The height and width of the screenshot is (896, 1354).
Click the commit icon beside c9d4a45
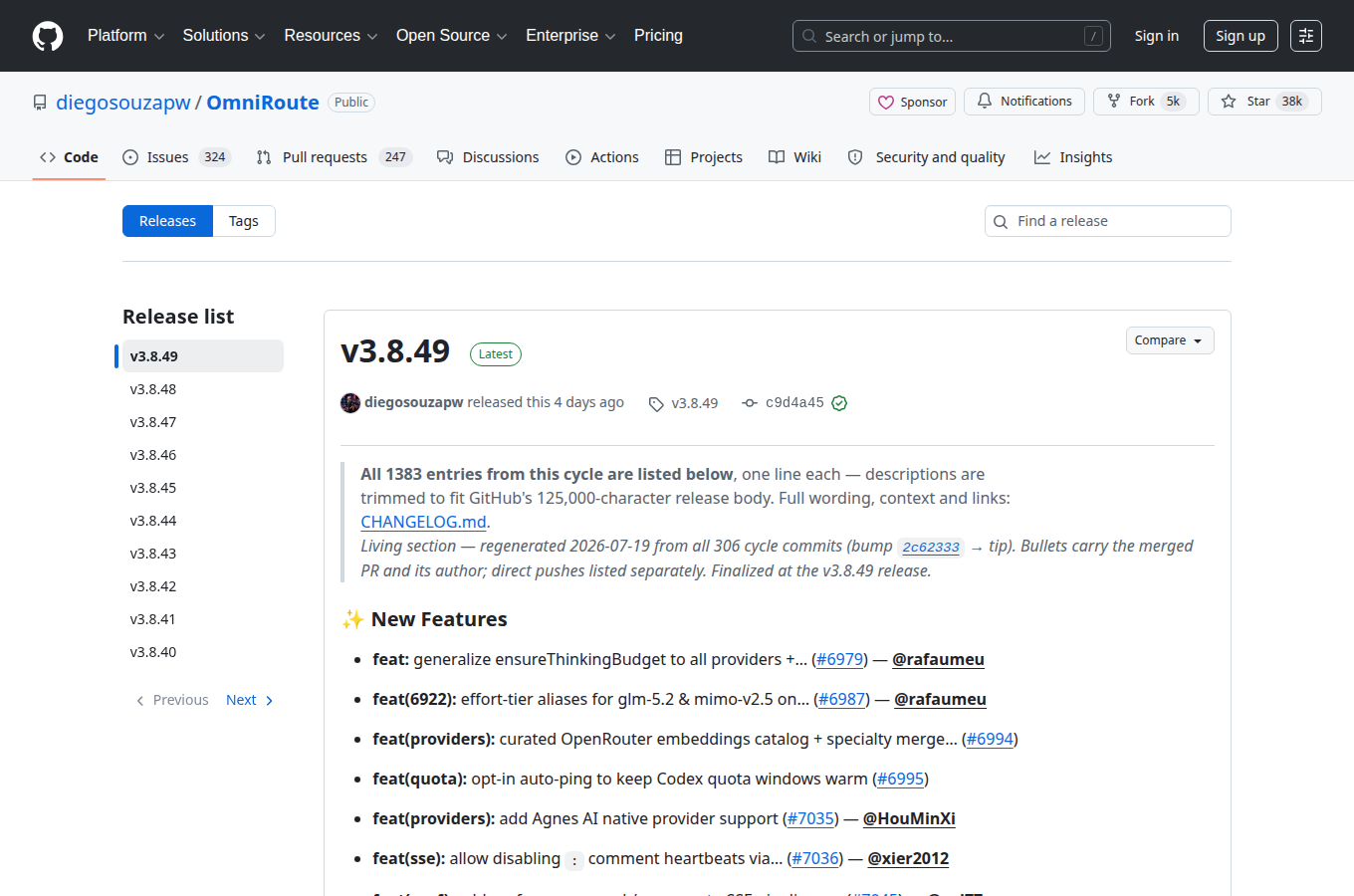point(750,403)
